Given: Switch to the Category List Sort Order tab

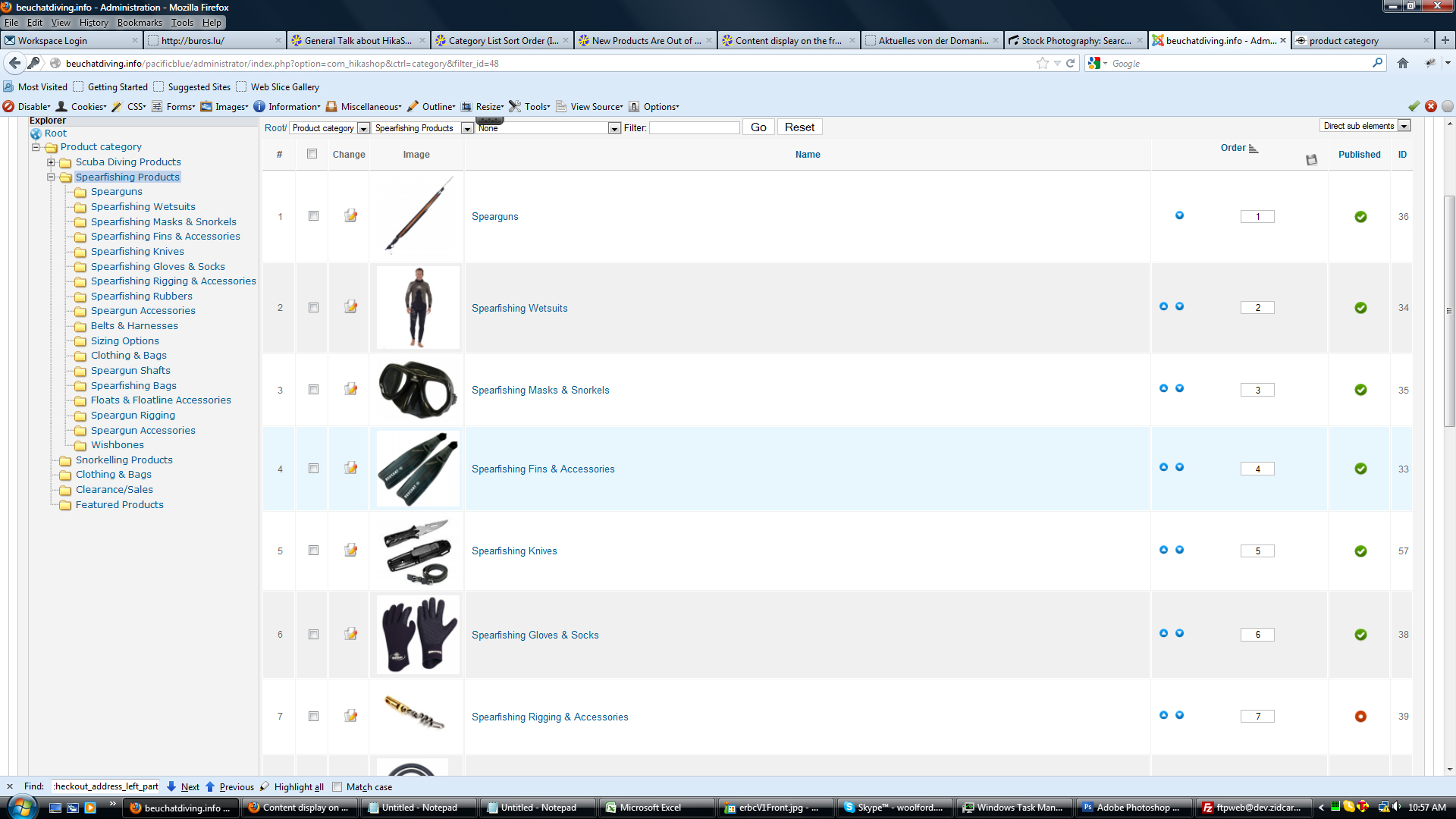Looking at the screenshot, I should [500, 41].
